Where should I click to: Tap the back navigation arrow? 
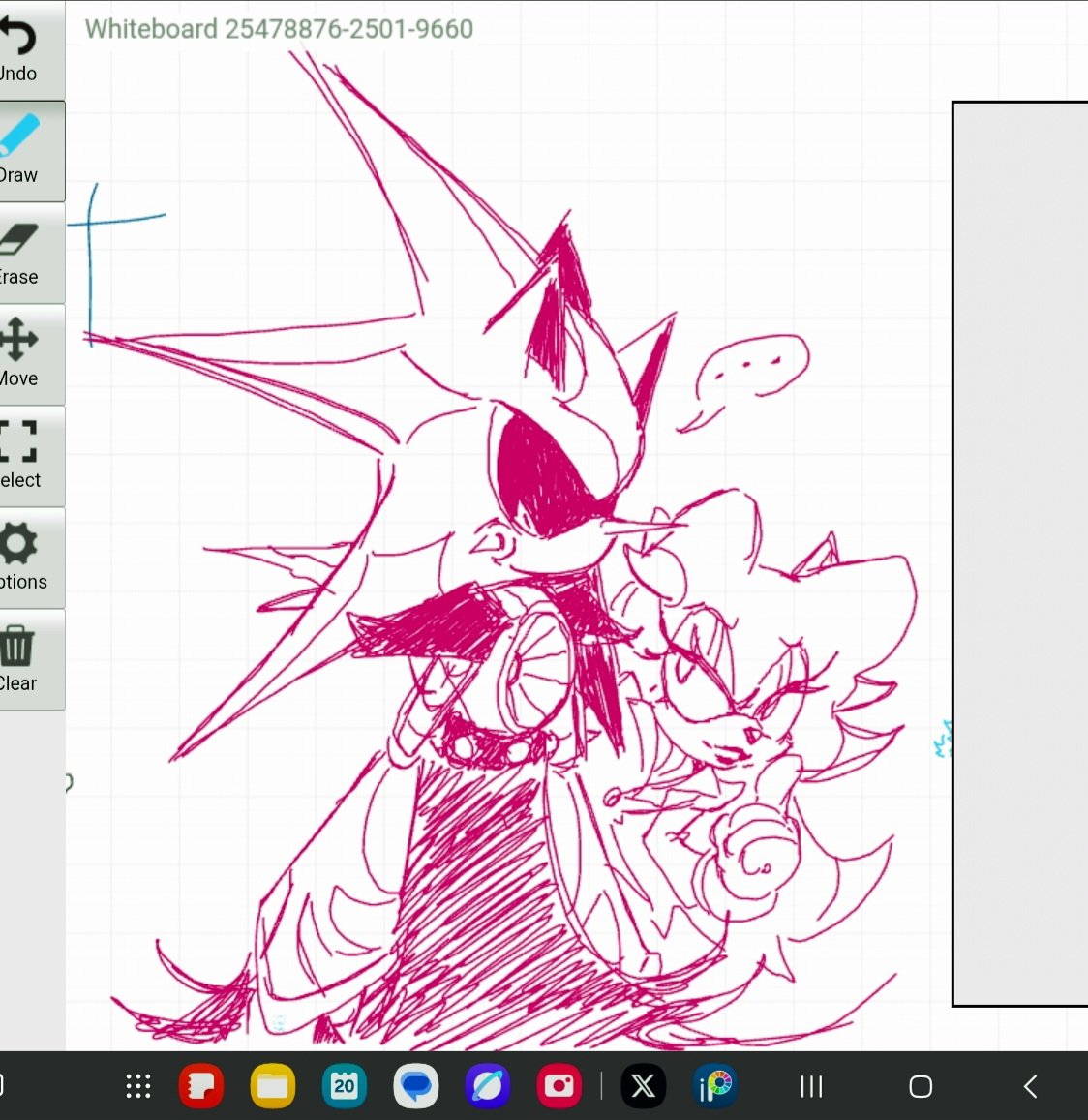[x=1030, y=1086]
